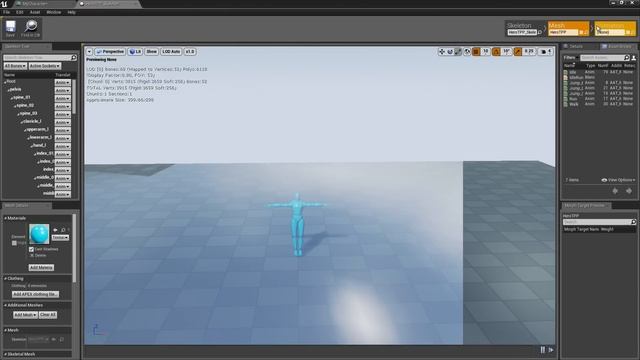The image size is (640, 360).
Task: Toggle the Cast Shadows checkbox
Action: click(x=31, y=249)
